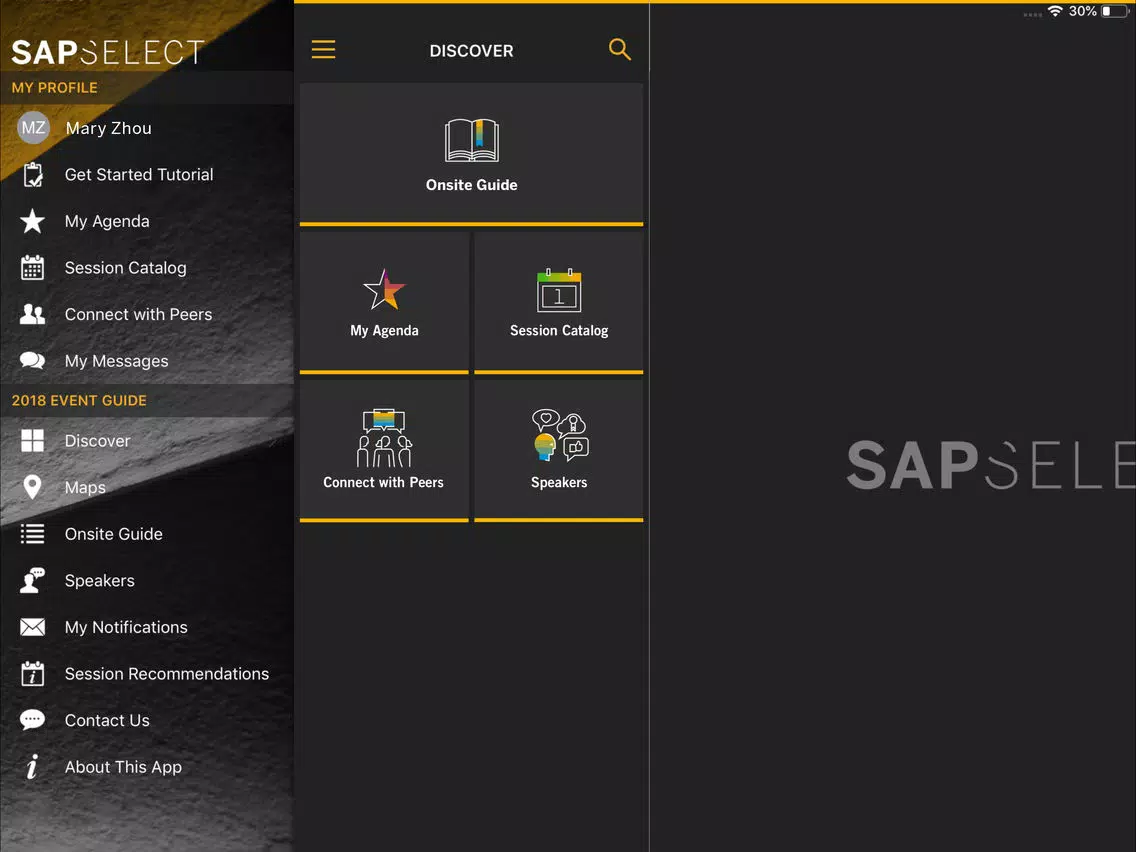Select Session Catalog in the sidebar menu
This screenshot has width=1136, height=852.
(x=147, y=267)
